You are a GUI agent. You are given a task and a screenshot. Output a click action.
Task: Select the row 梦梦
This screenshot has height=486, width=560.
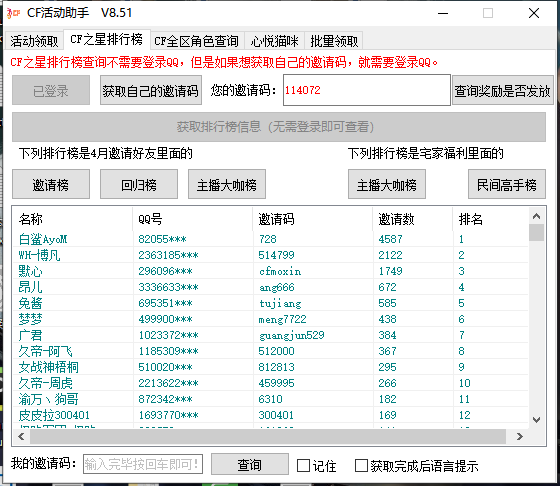[x=270, y=319]
